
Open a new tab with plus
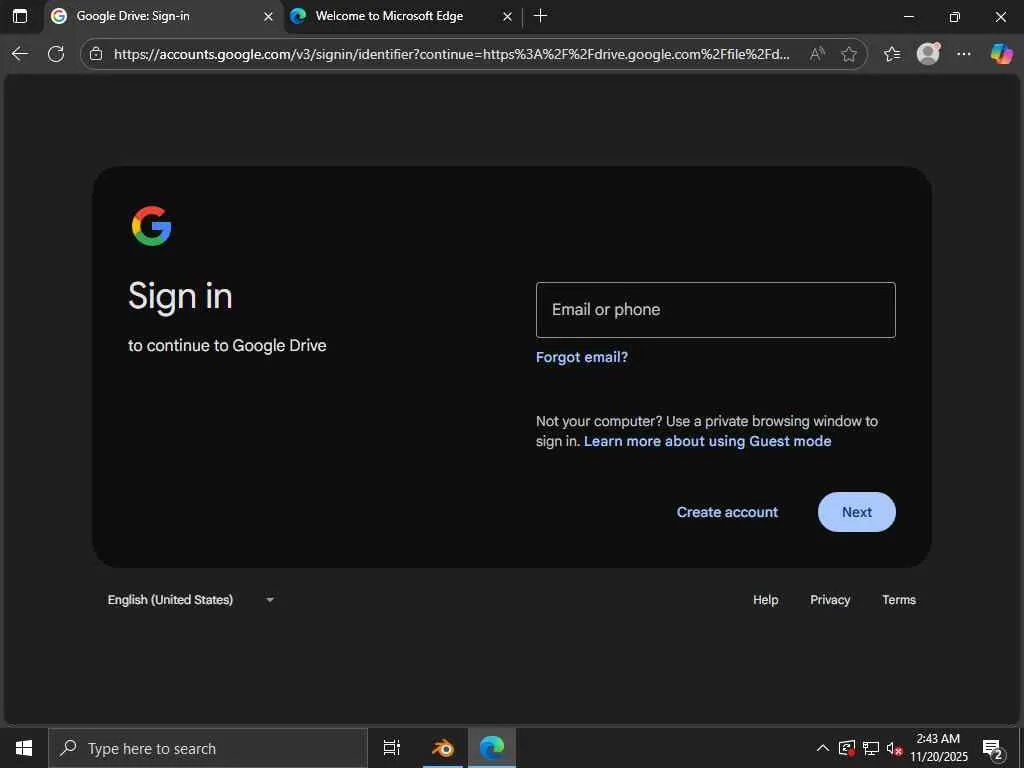pyautogui.click(x=540, y=16)
